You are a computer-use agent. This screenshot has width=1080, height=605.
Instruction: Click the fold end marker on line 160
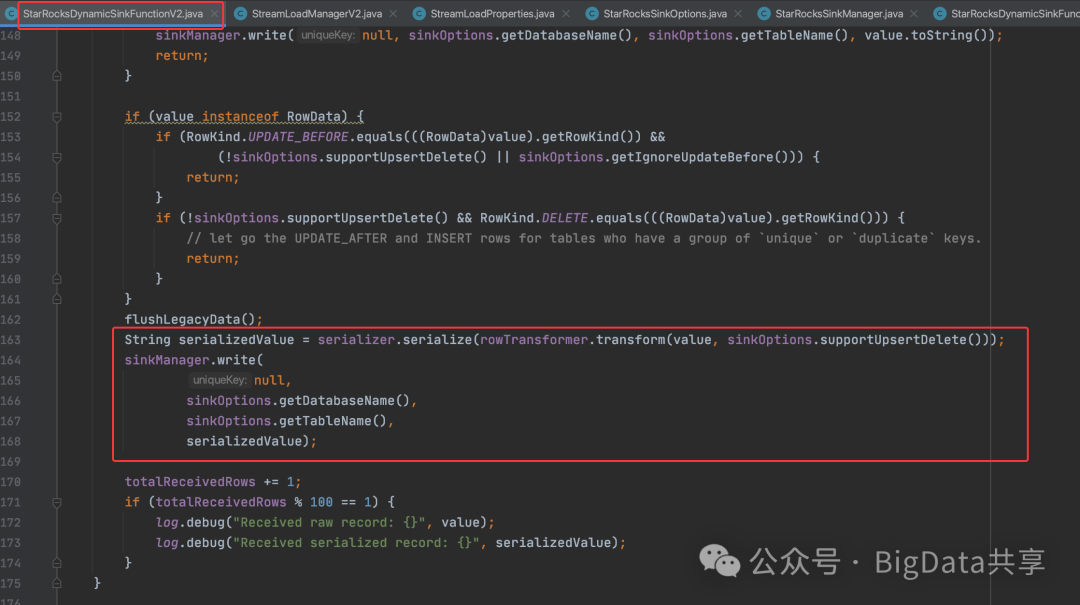click(x=57, y=279)
